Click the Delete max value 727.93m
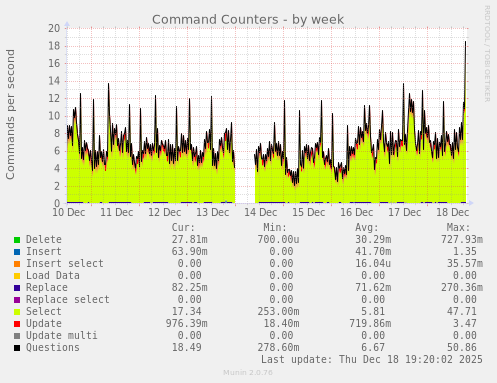497x383 pixels. point(462,240)
